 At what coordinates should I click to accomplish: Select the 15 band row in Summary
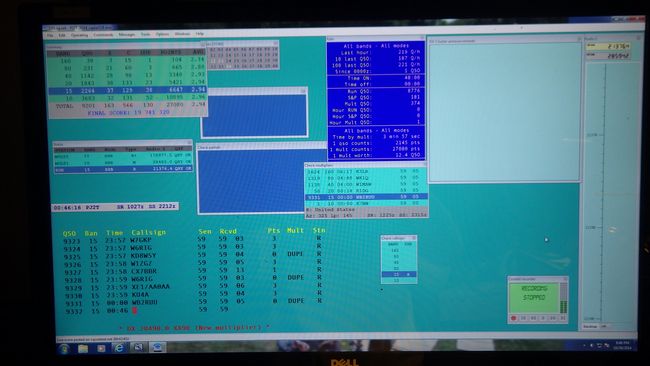[127, 90]
